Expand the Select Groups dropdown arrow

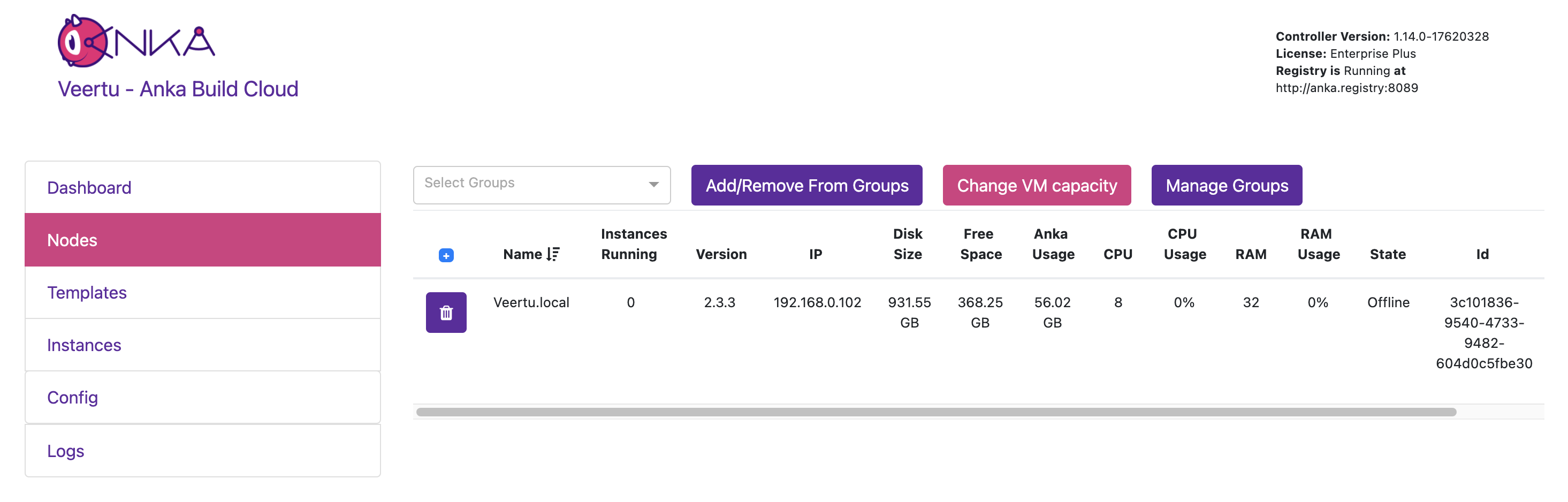click(x=653, y=185)
